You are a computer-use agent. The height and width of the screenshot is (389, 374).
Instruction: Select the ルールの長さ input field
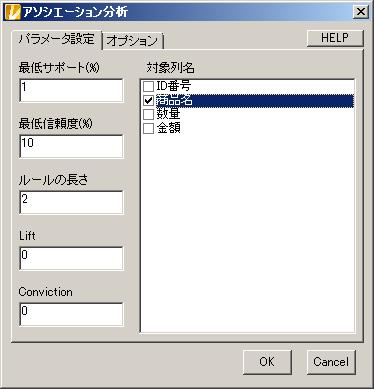click(x=71, y=202)
